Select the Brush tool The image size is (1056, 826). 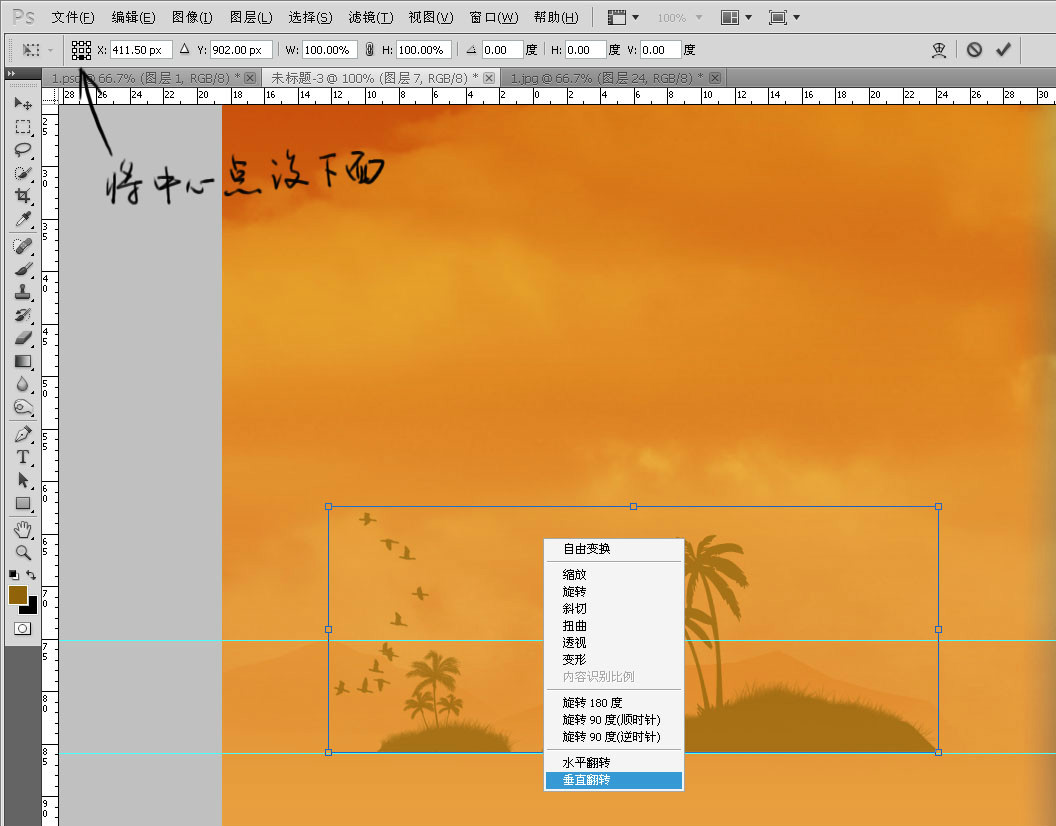(23, 269)
